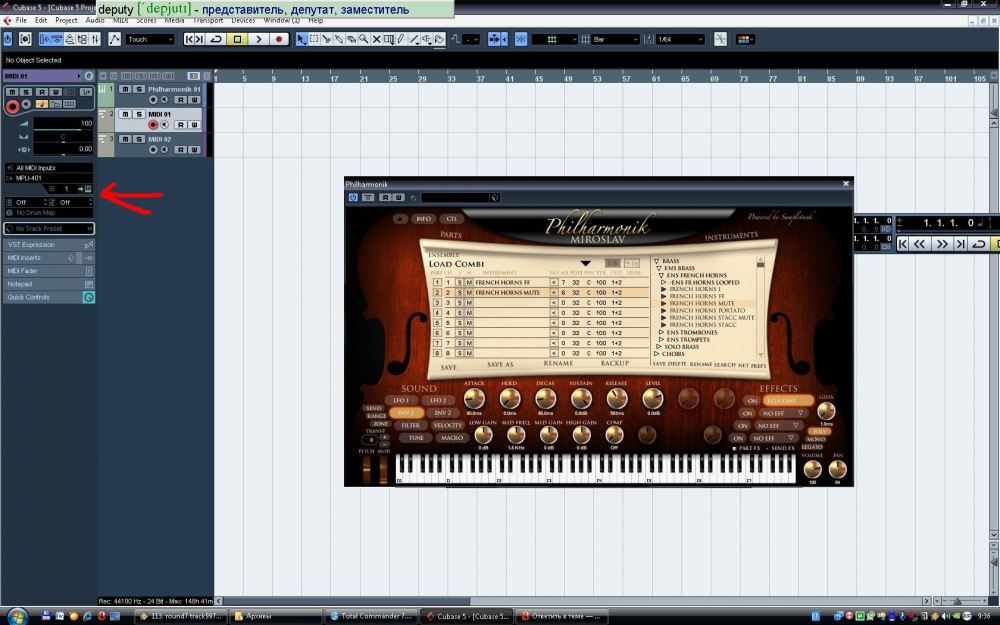The height and width of the screenshot is (625, 1000).
Task: Solo the MIDI 02 track
Action: [x=138, y=139]
